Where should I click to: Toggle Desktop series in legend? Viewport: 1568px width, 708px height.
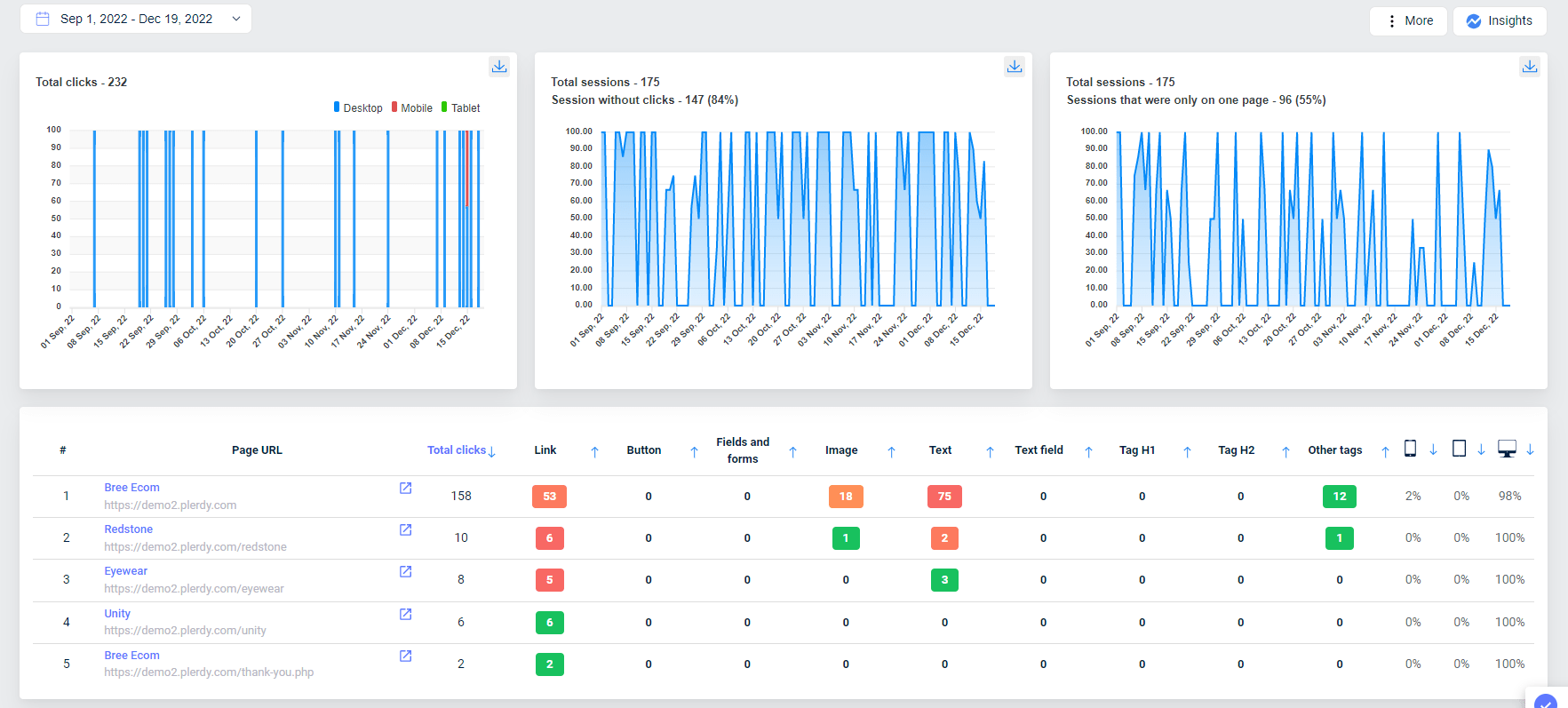coord(358,107)
